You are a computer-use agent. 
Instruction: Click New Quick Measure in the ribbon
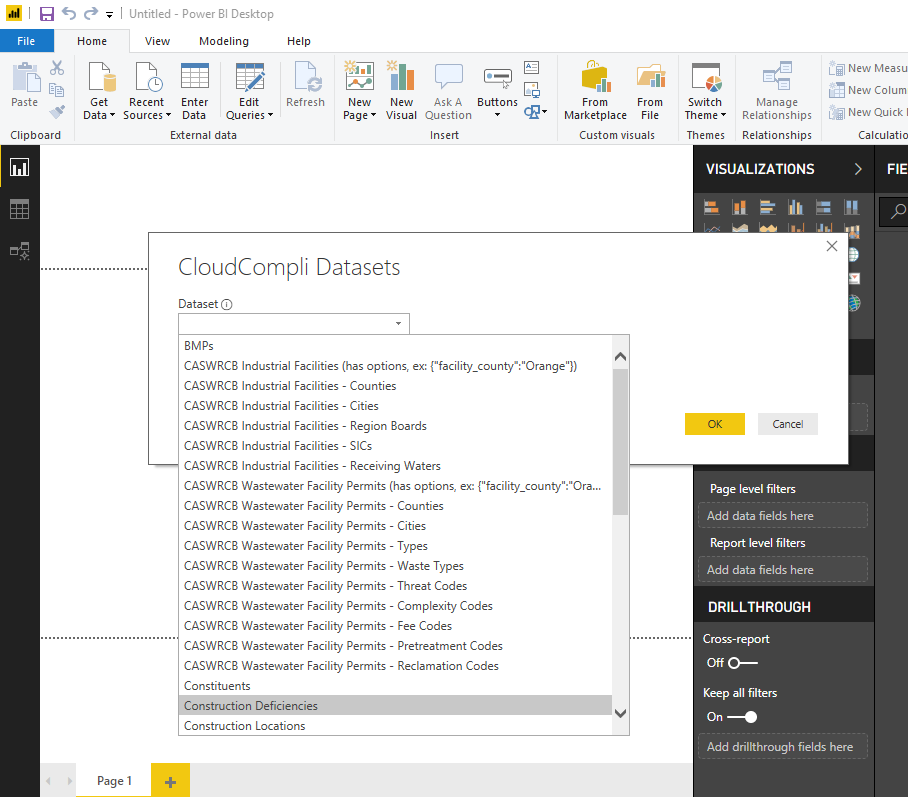[867, 112]
